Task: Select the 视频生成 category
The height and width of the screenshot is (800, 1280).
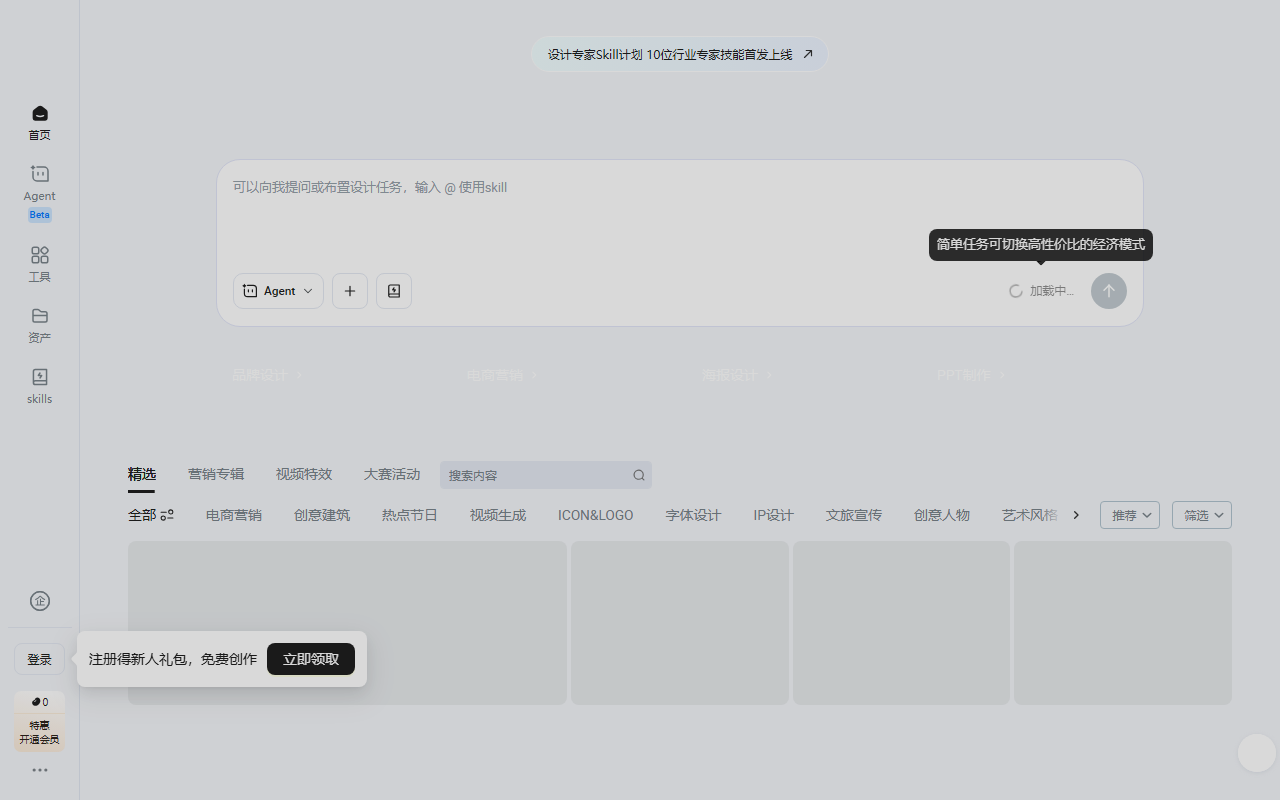Action: click(x=498, y=515)
